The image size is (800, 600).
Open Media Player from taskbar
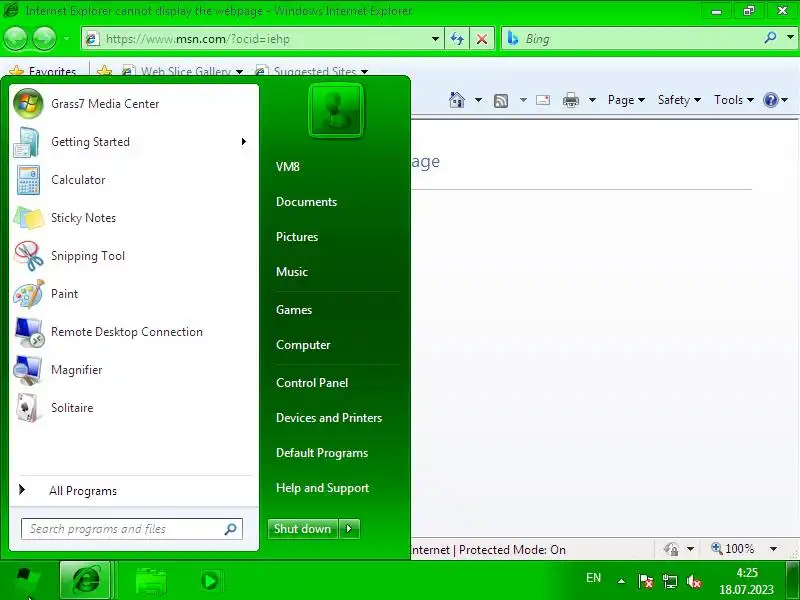[210, 580]
